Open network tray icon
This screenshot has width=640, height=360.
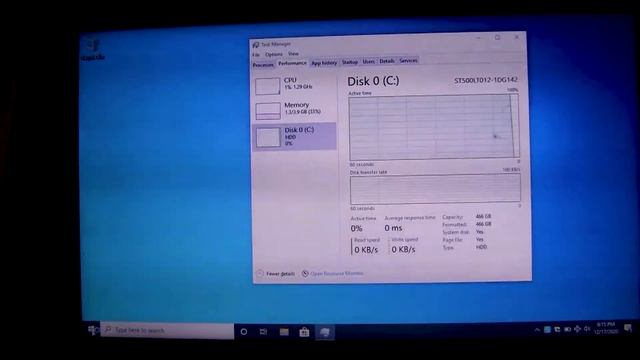(x=577, y=329)
